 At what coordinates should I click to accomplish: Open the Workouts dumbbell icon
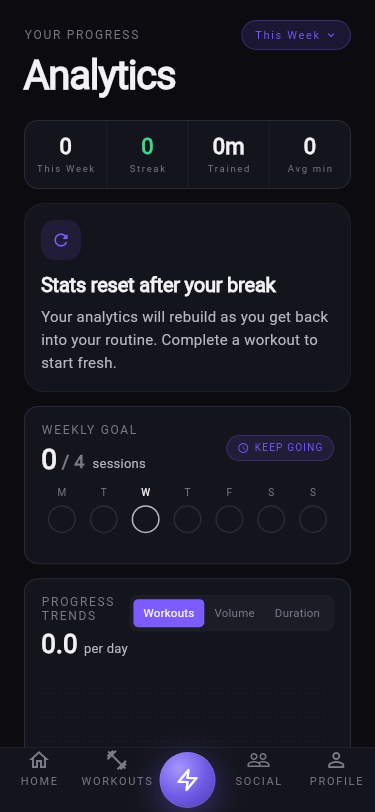pyautogui.click(x=117, y=760)
